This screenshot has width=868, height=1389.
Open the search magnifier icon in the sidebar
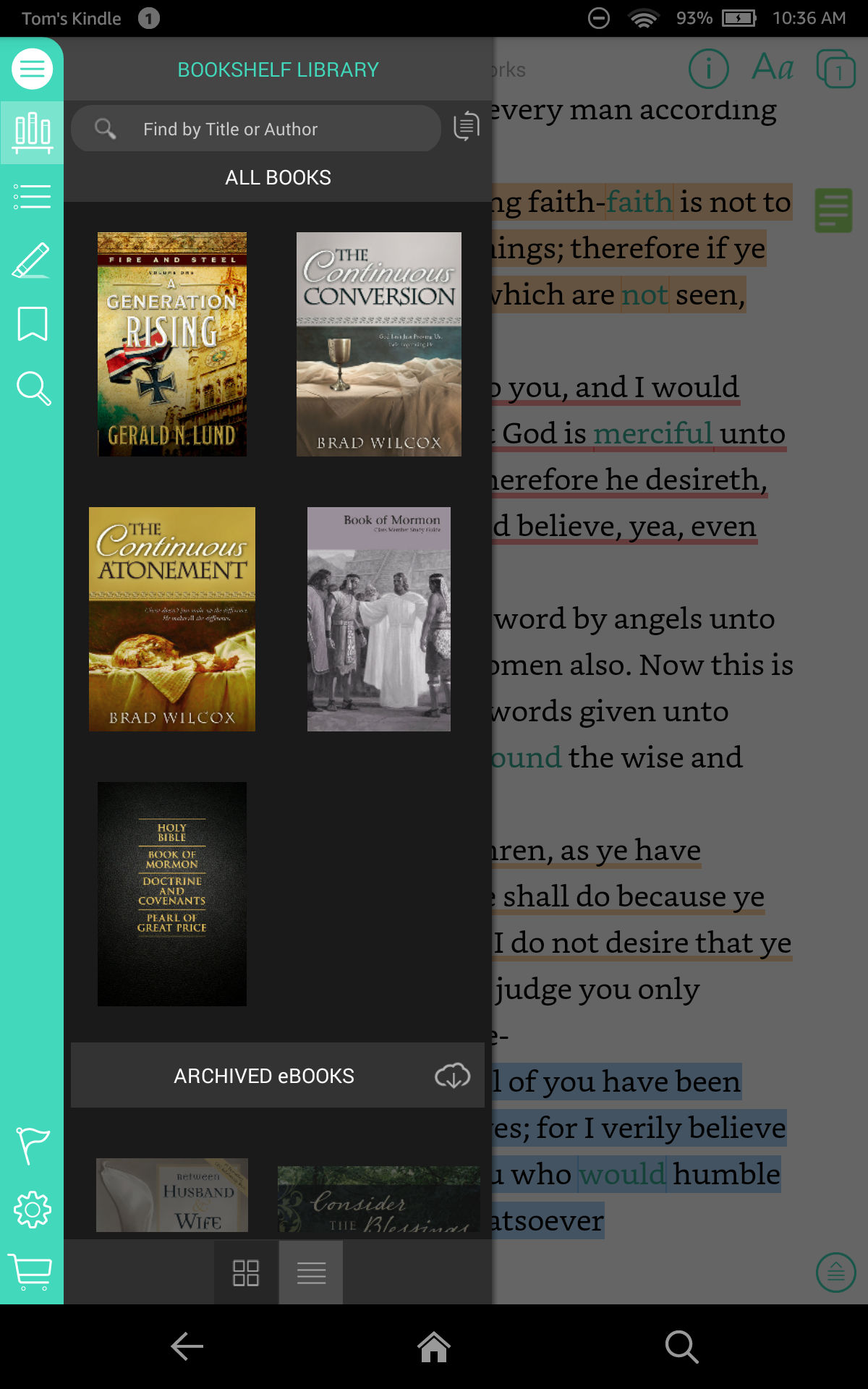pos(33,388)
